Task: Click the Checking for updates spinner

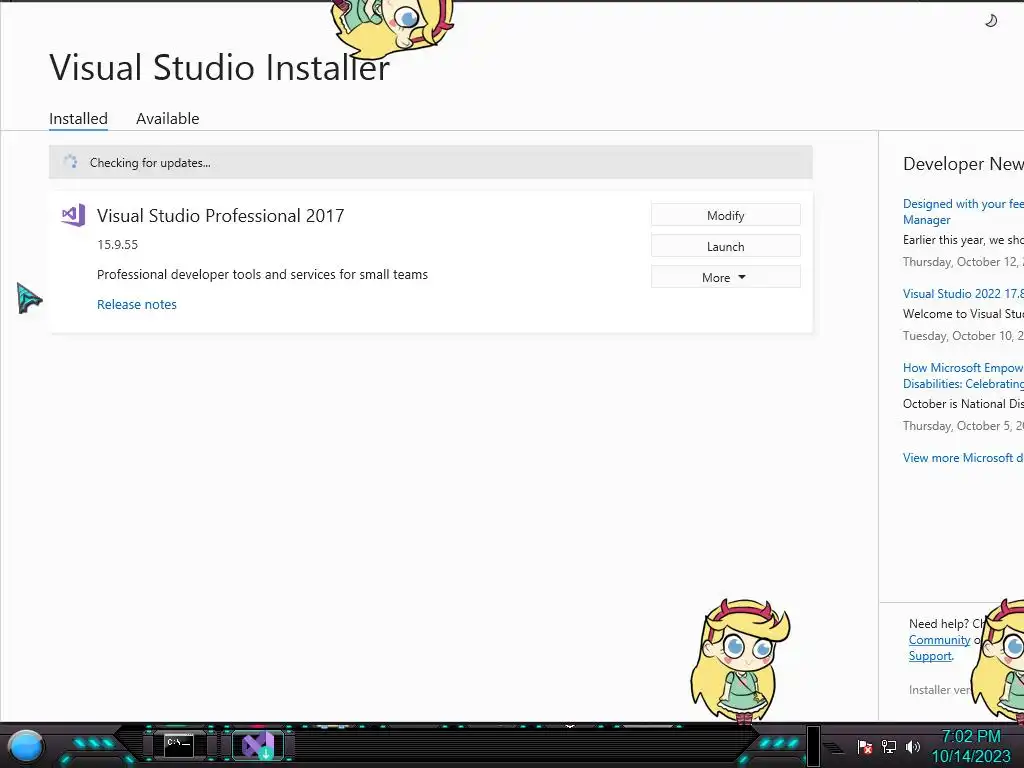Action: [x=70, y=162]
